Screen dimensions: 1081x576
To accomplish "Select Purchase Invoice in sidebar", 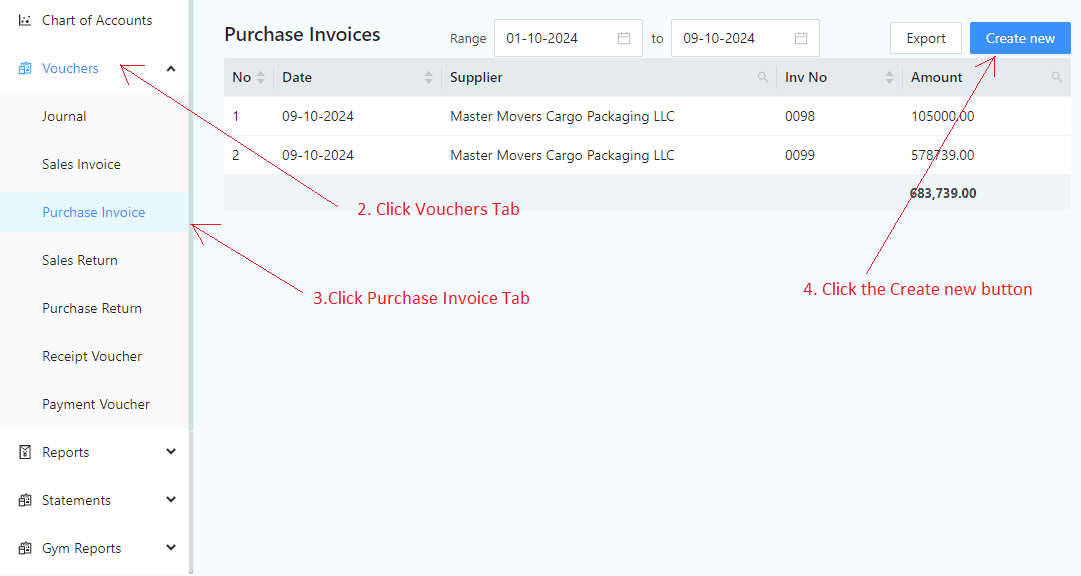I will coord(94,212).
